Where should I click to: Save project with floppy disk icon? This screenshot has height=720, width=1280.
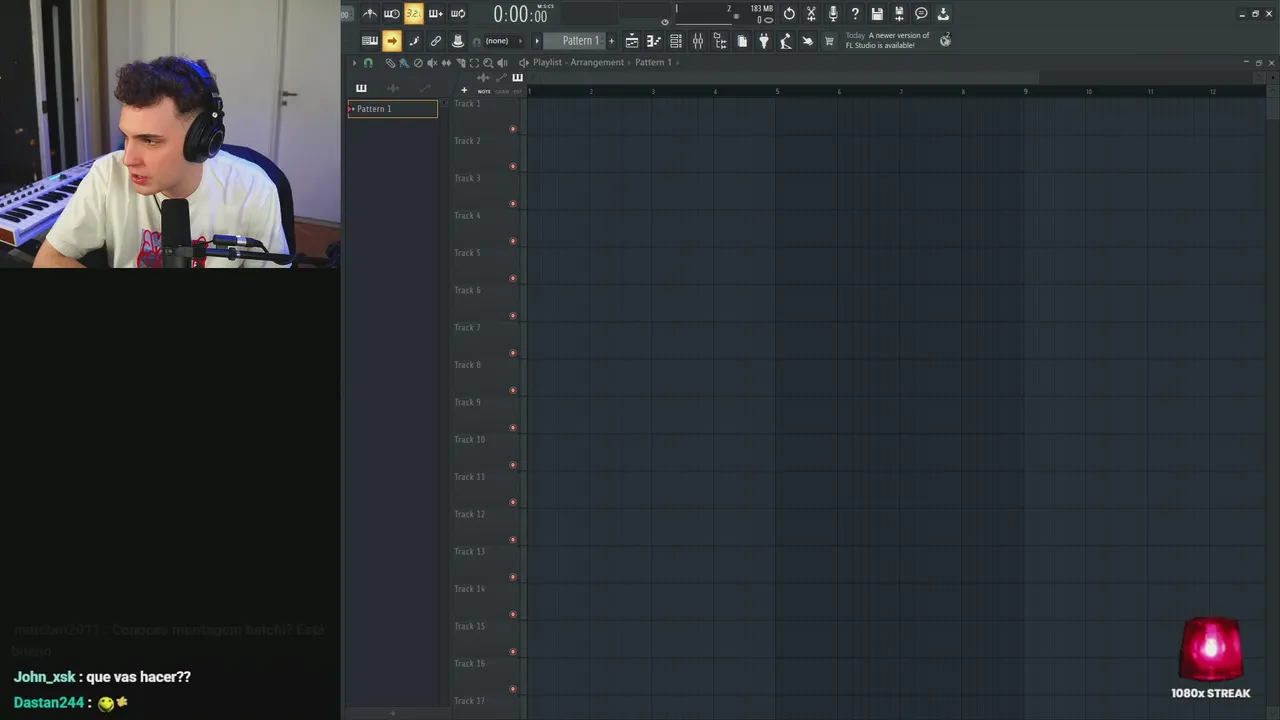pyautogui.click(x=877, y=14)
